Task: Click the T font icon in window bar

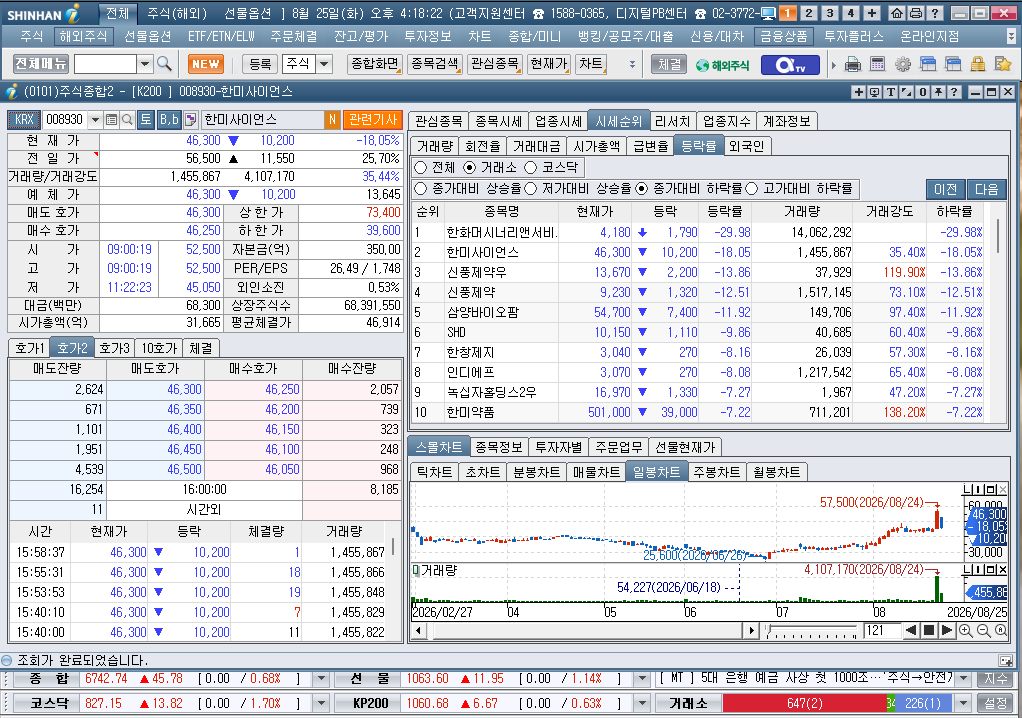Action: [890, 92]
